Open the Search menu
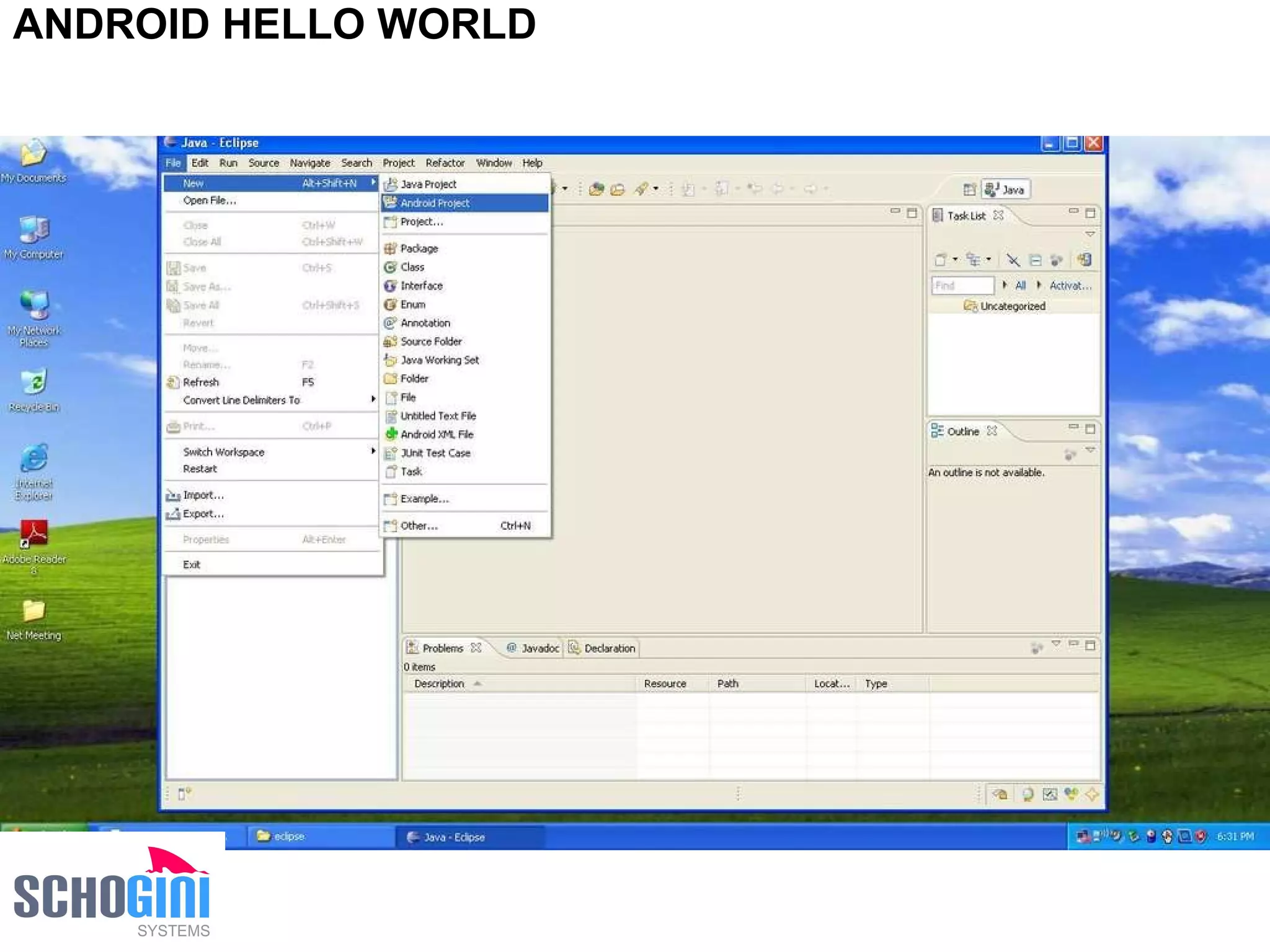 pos(357,163)
